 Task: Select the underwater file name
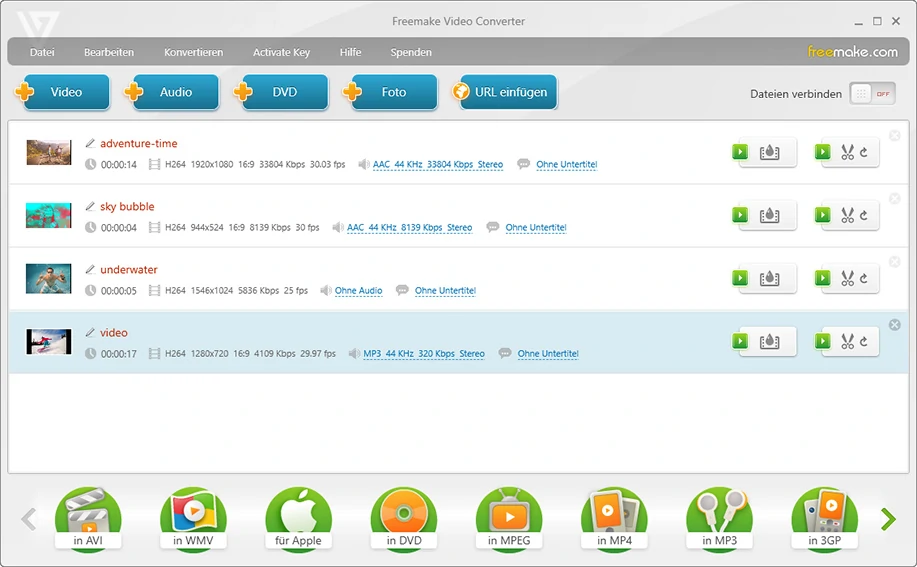point(129,269)
